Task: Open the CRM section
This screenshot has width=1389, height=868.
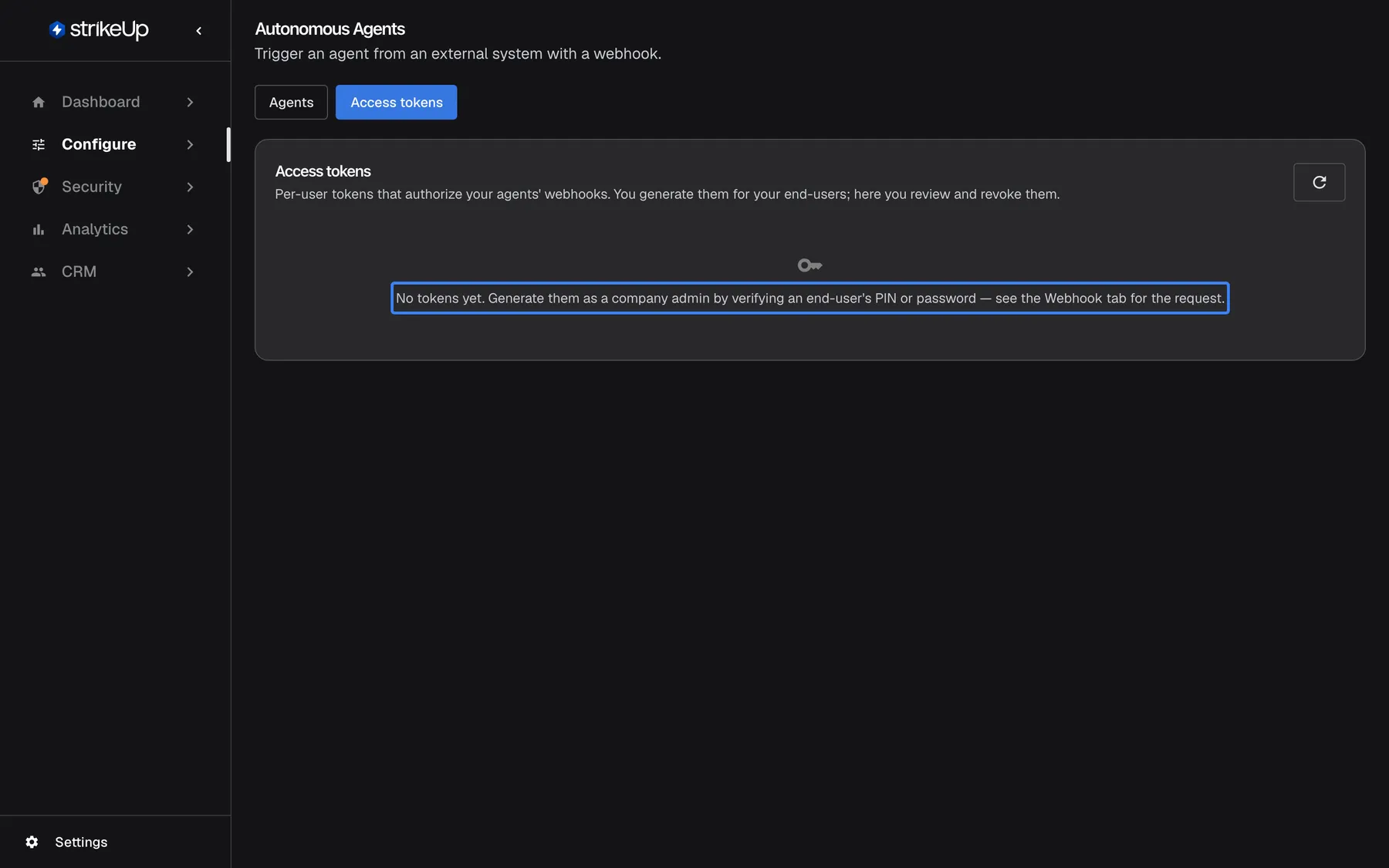Action: pyautogui.click(x=113, y=272)
